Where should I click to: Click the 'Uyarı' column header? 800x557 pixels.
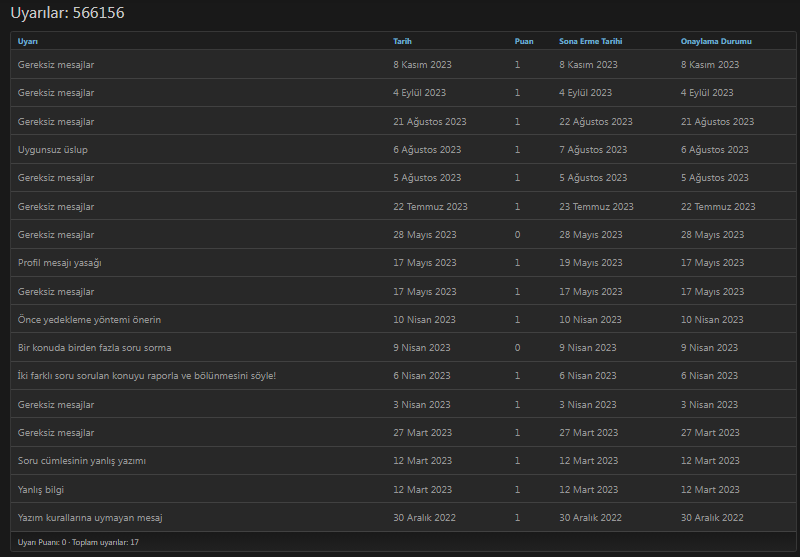point(27,41)
